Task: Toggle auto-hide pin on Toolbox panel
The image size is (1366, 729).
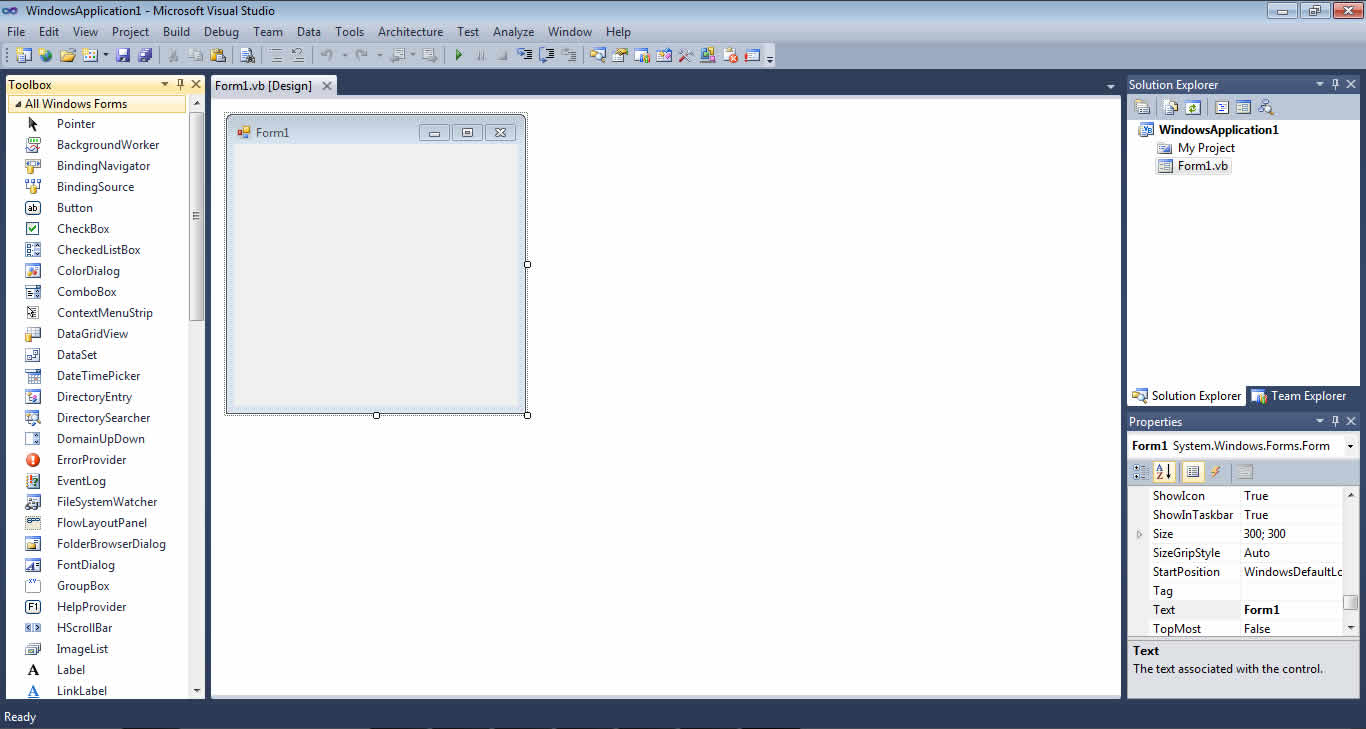Action: [181, 85]
